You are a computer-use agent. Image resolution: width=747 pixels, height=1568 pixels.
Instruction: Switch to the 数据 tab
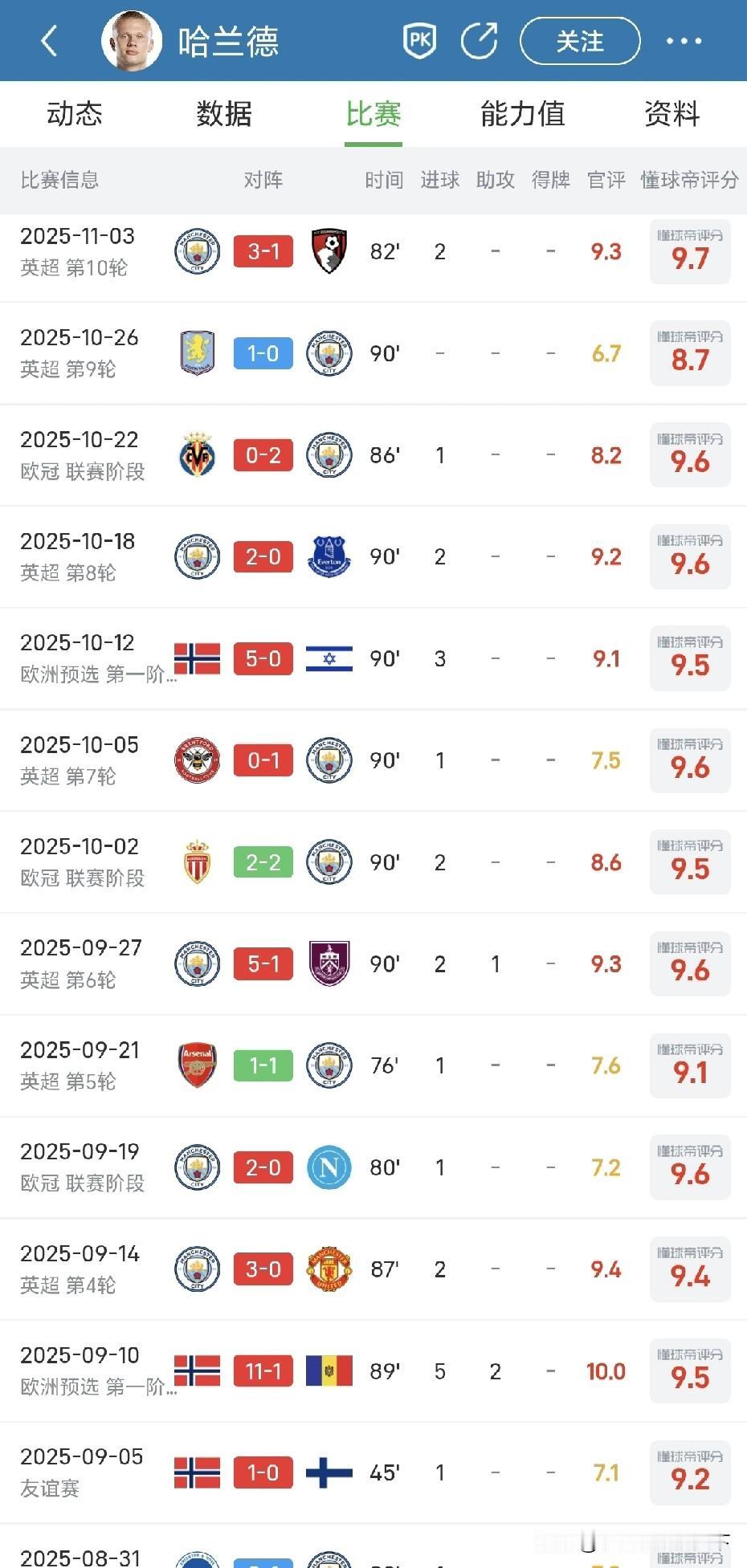point(224,114)
